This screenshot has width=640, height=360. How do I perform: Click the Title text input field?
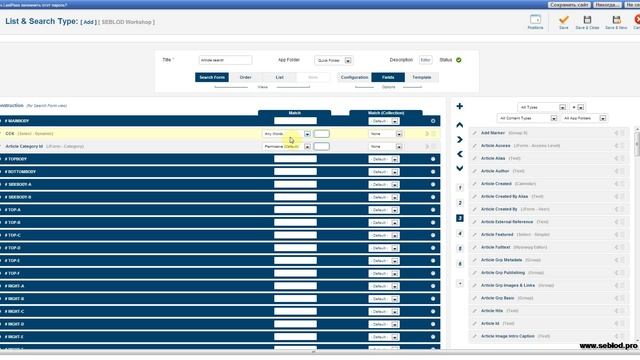pyautogui.click(x=225, y=60)
